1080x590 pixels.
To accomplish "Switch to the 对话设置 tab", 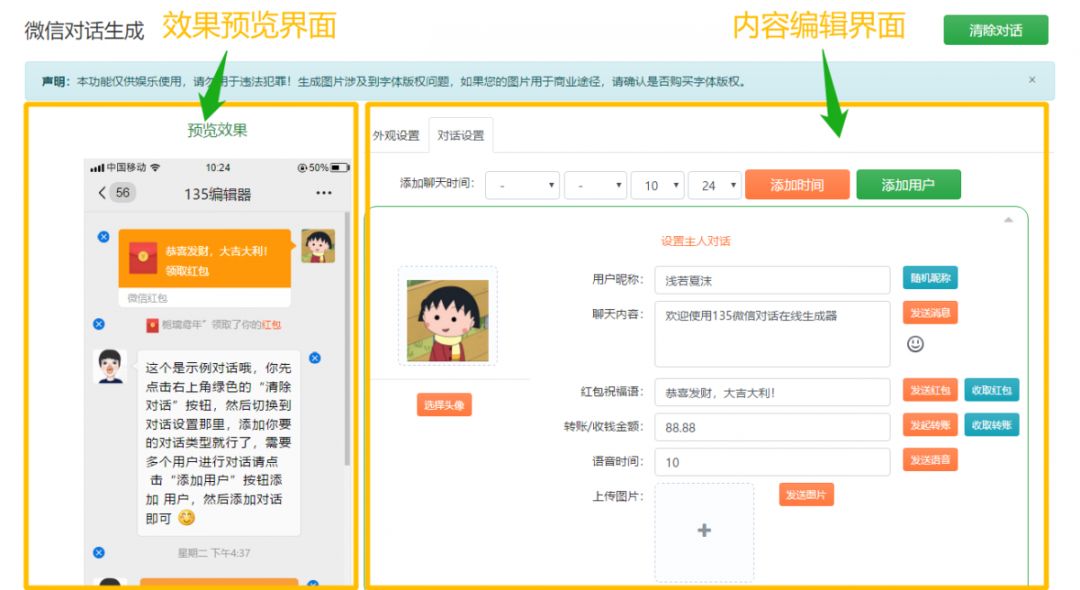I will (x=461, y=136).
